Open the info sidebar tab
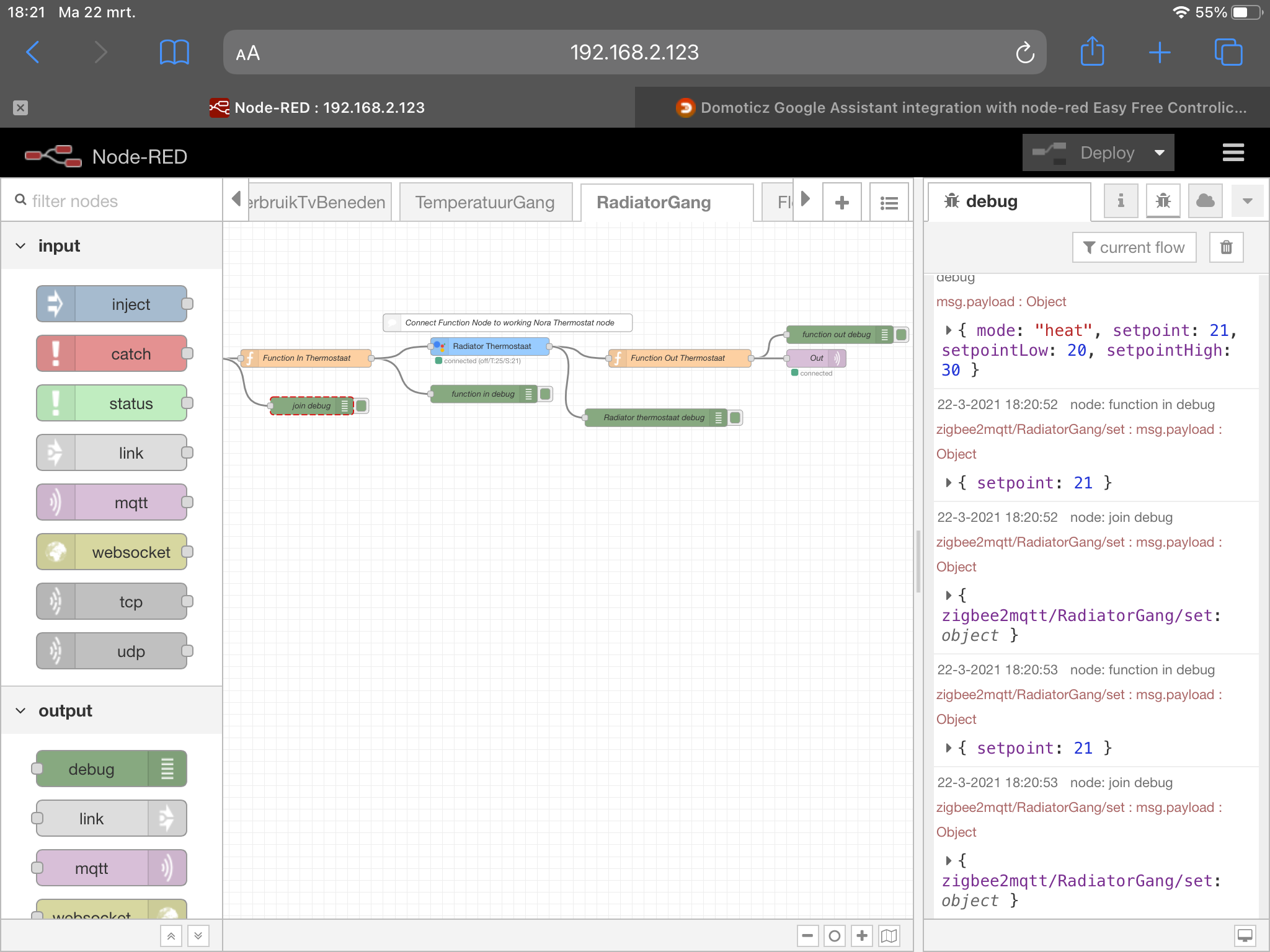The width and height of the screenshot is (1270, 952). coord(1121,201)
